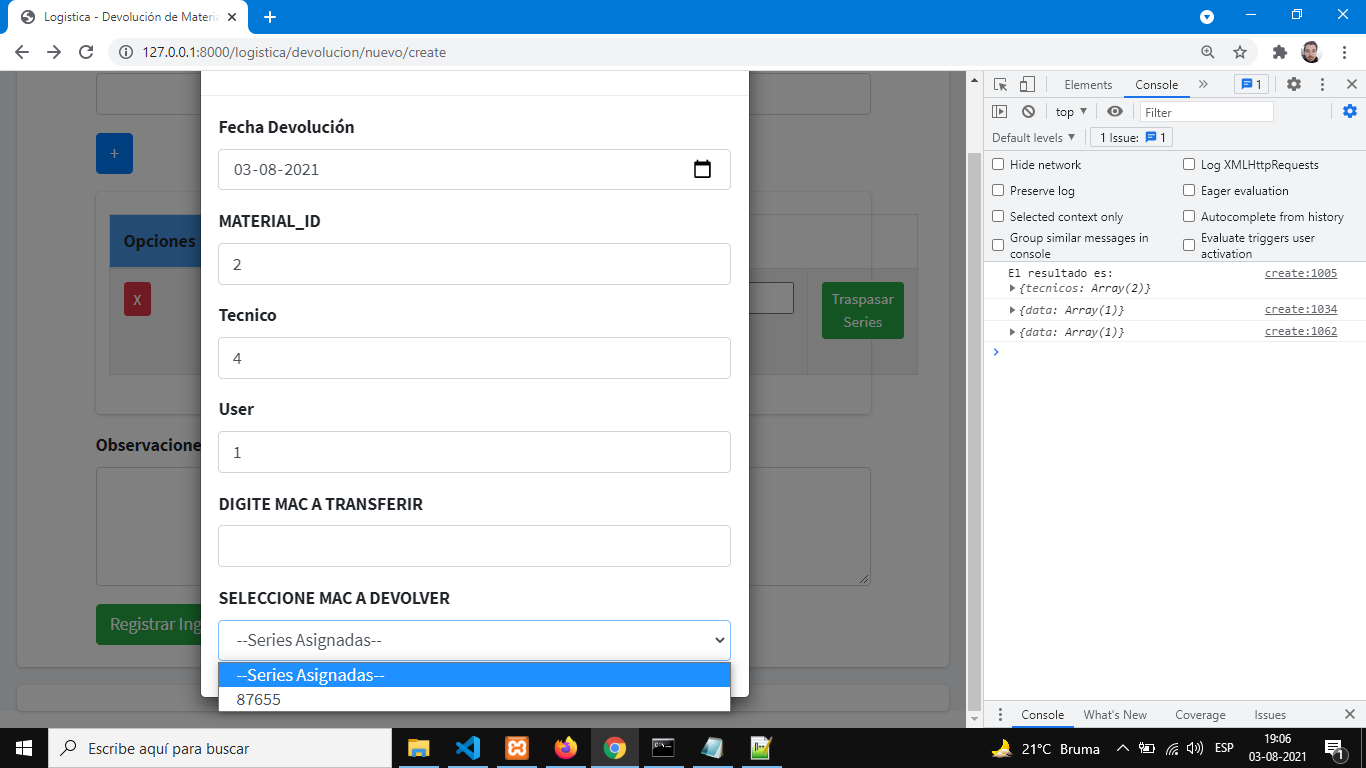1366x768 pixels.
Task: Switch to What's New drawer tab
Action: [1115, 715]
